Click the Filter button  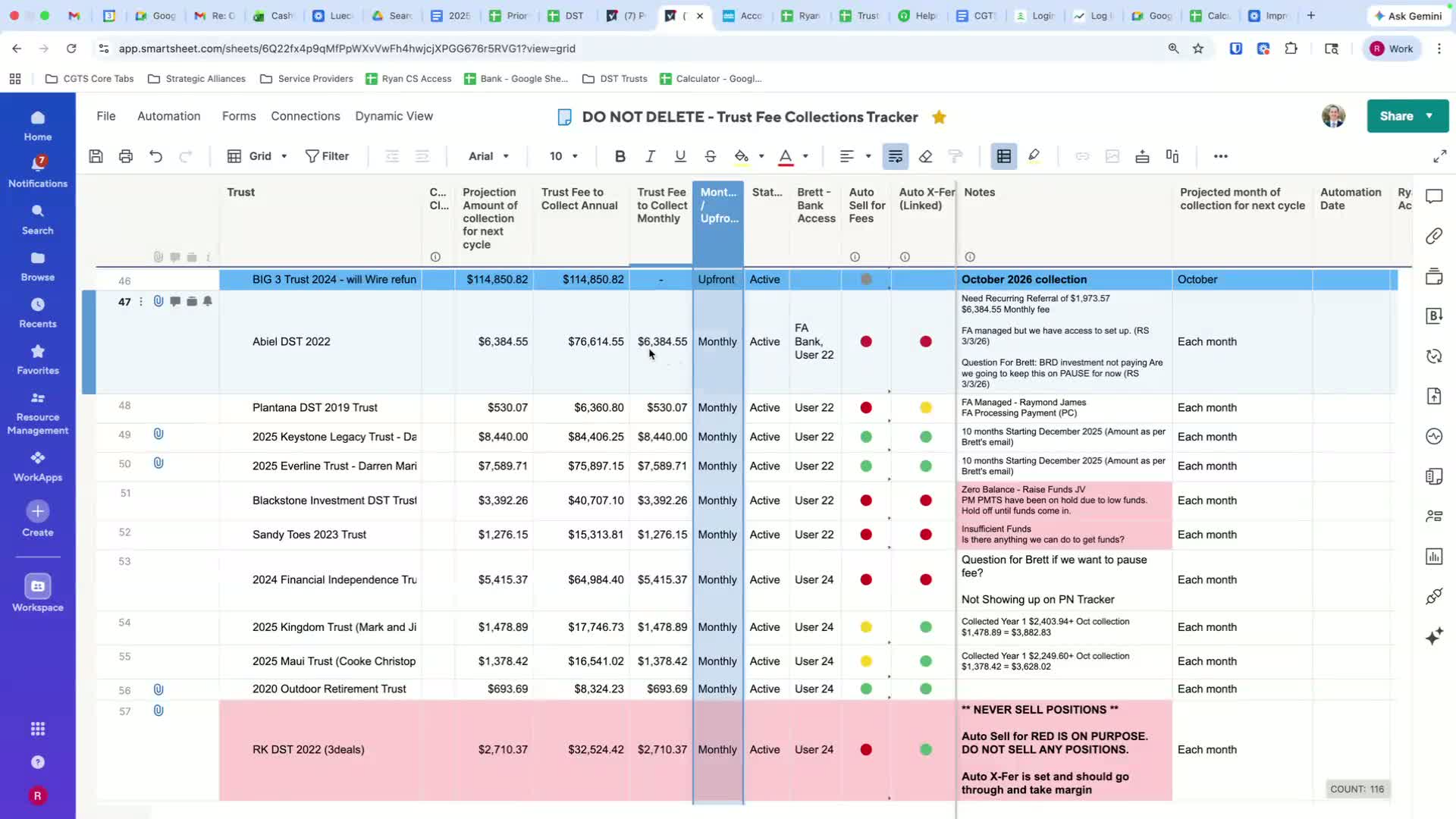[327, 156]
